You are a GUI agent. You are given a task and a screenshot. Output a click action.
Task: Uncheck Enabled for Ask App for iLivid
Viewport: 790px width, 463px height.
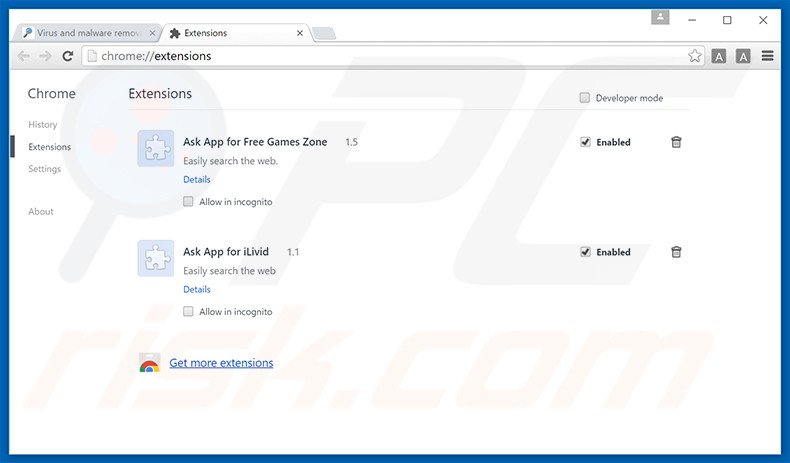point(585,252)
